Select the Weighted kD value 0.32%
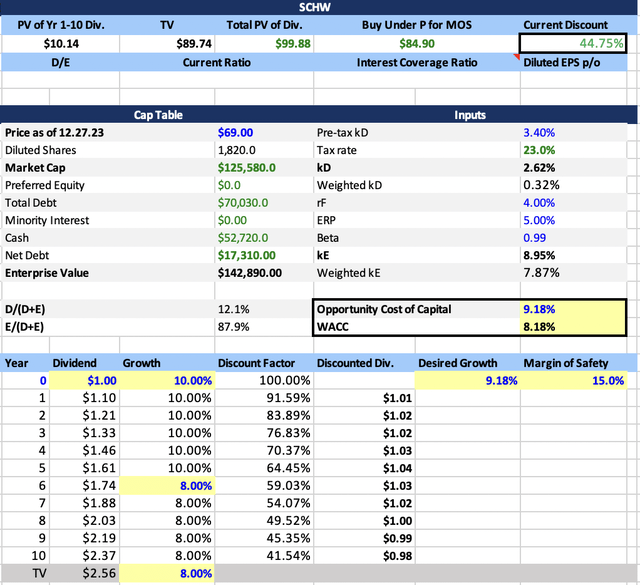Screen dimensions: 640x585 click(x=573, y=185)
